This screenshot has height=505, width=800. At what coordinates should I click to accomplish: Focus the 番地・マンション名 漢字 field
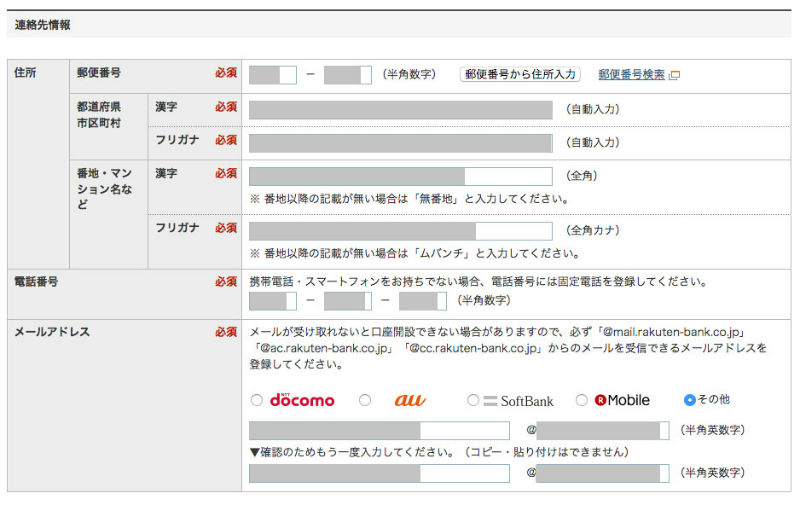pyautogui.click(x=400, y=176)
